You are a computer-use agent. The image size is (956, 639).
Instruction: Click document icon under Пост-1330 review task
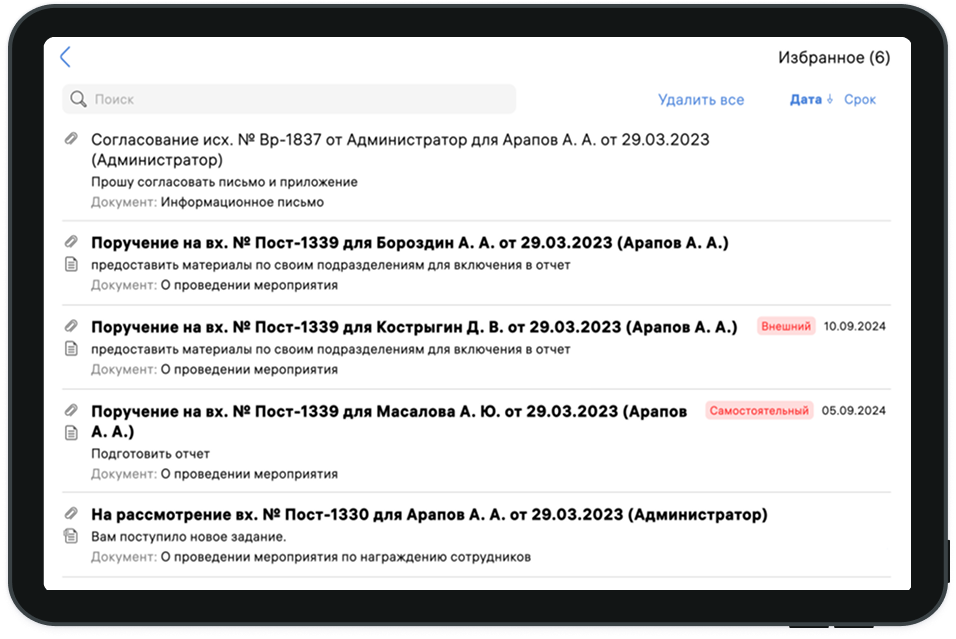[x=71, y=536]
